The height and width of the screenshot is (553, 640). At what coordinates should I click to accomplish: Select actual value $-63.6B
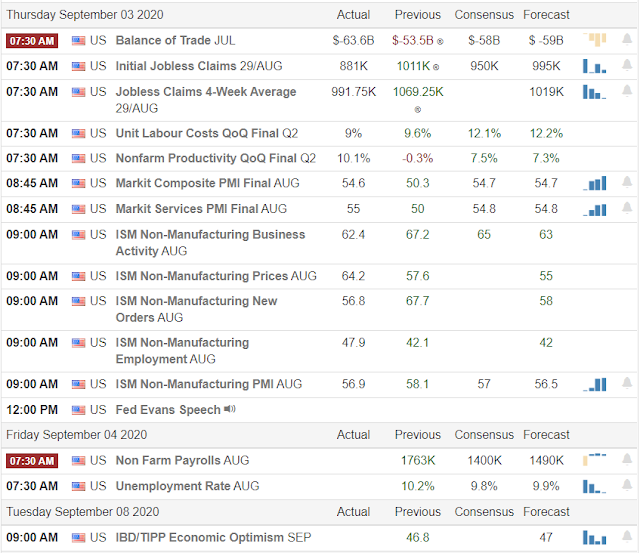[353, 40]
